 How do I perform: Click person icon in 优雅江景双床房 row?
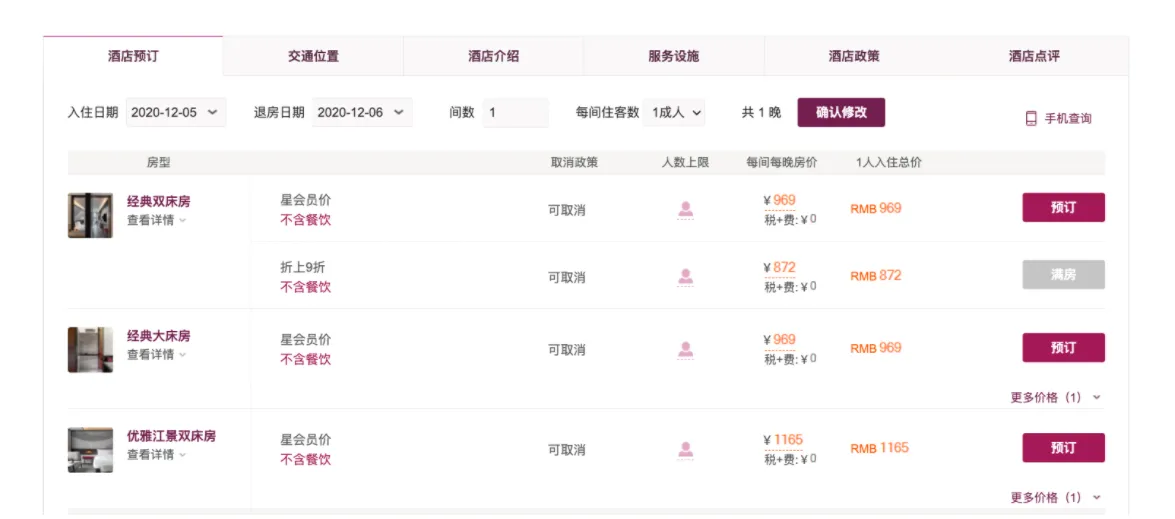point(686,450)
